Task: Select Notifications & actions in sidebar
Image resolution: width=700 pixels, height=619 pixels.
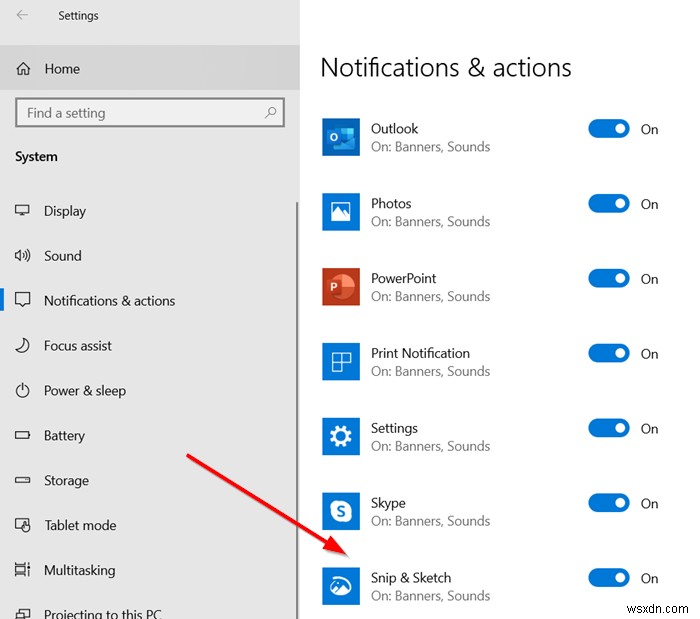Action: (148, 300)
